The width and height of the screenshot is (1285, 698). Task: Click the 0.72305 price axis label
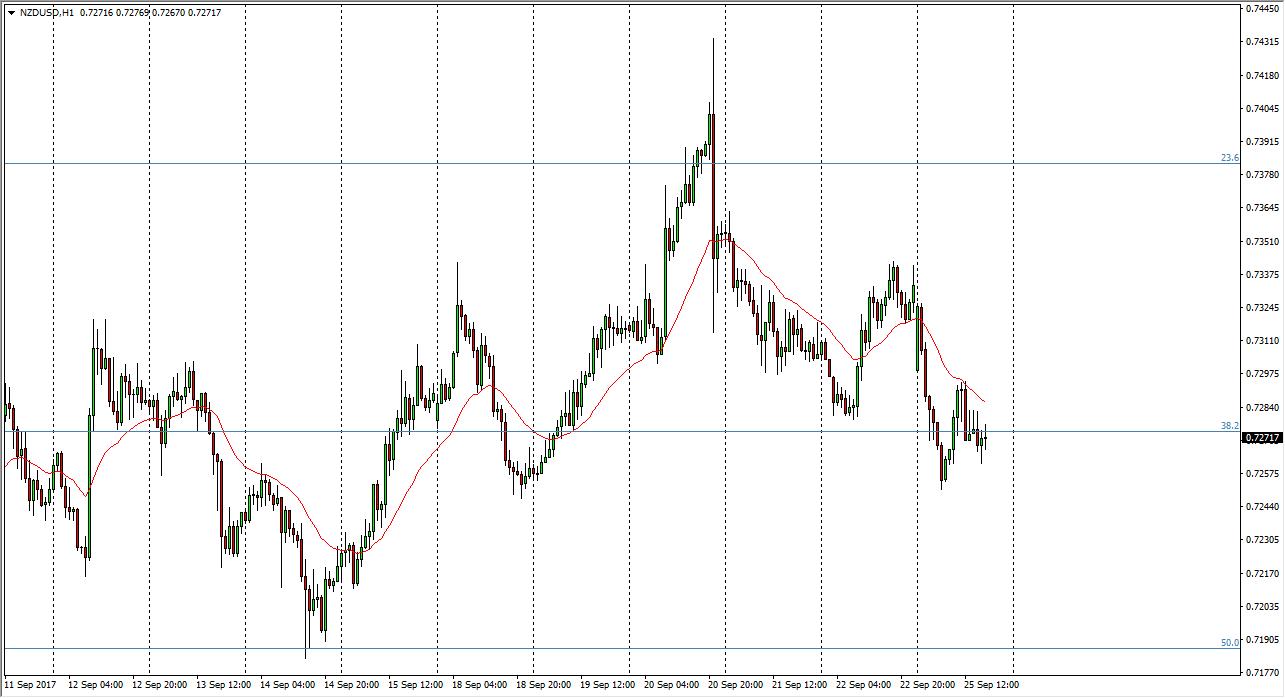(1264, 540)
